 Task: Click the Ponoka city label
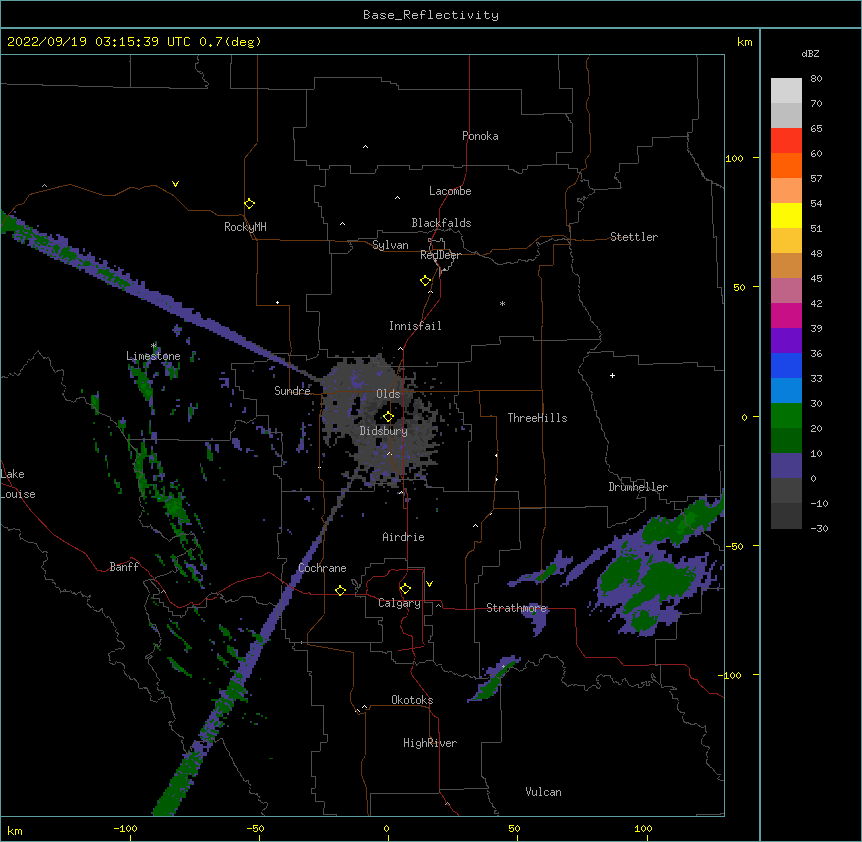tap(480, 136)
